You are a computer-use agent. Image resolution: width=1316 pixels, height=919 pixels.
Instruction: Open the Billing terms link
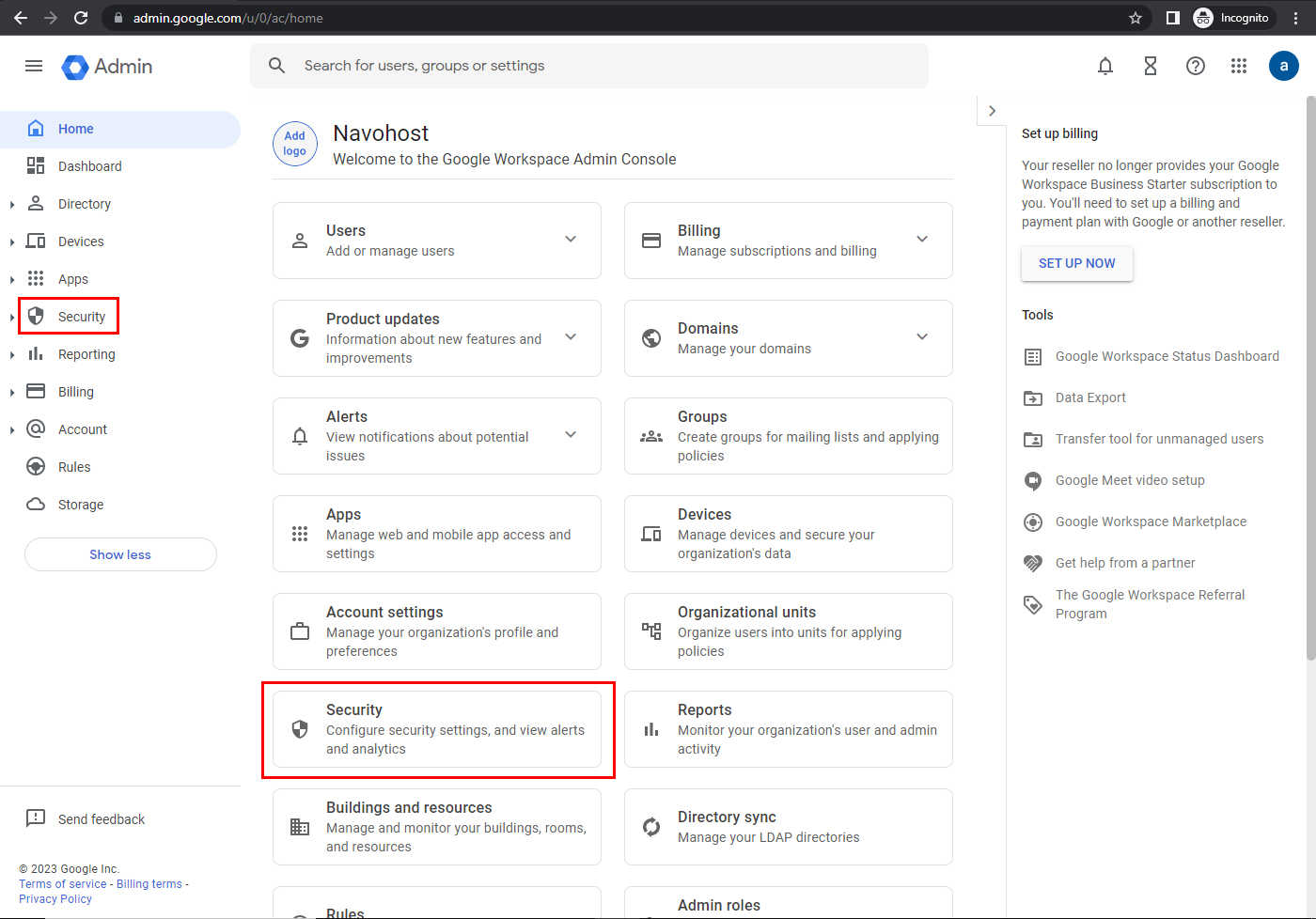tap(149, 884)
